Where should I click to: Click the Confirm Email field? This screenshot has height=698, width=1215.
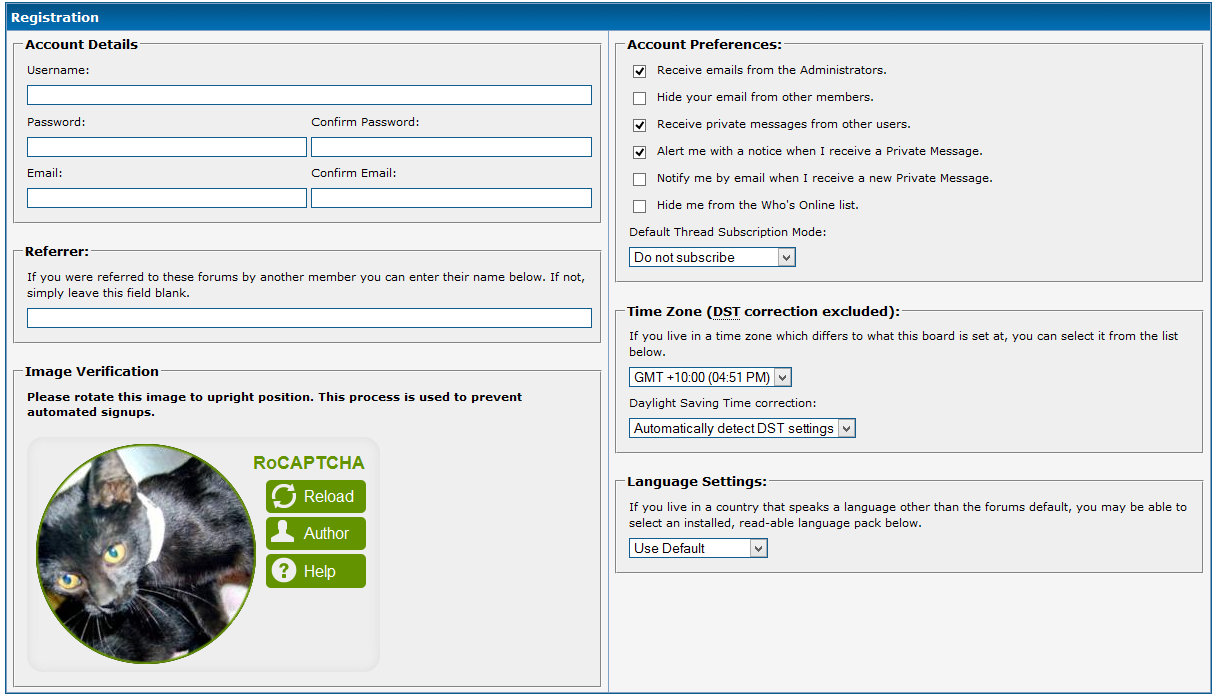(x=451, y=198)
